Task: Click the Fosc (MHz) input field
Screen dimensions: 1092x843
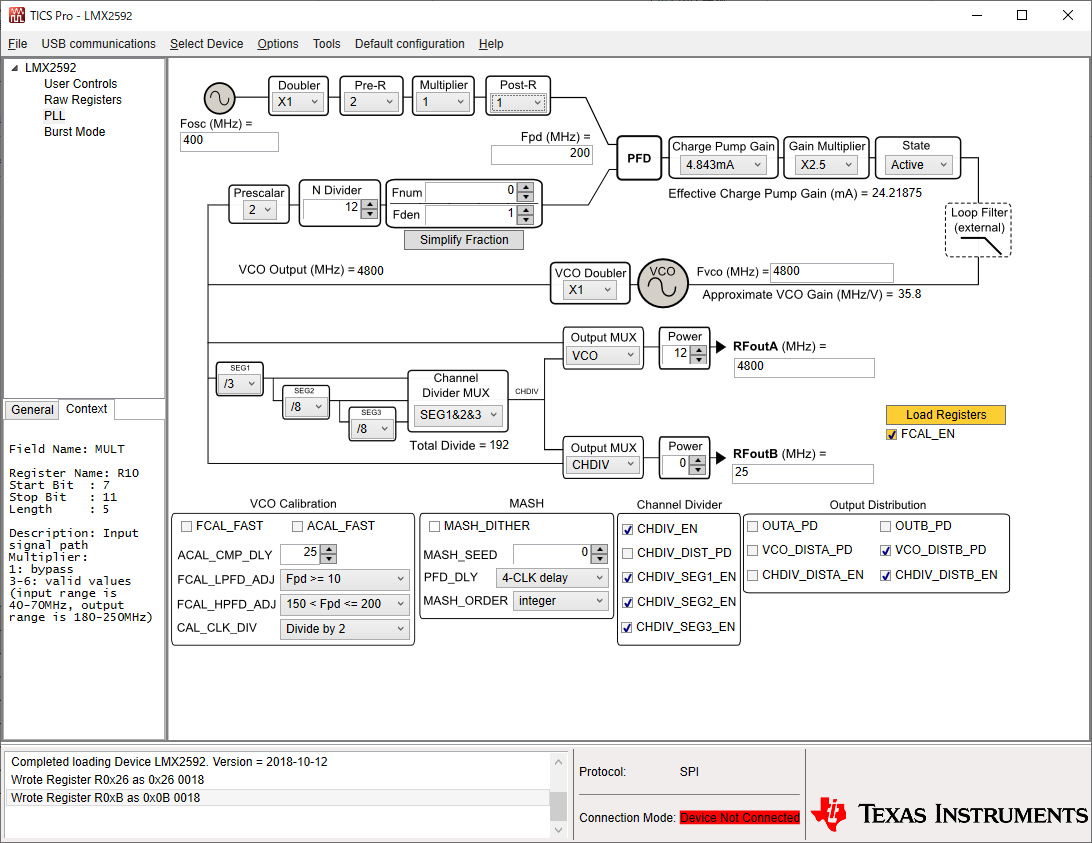Action: pyautogui.click(x=229, y=141)
